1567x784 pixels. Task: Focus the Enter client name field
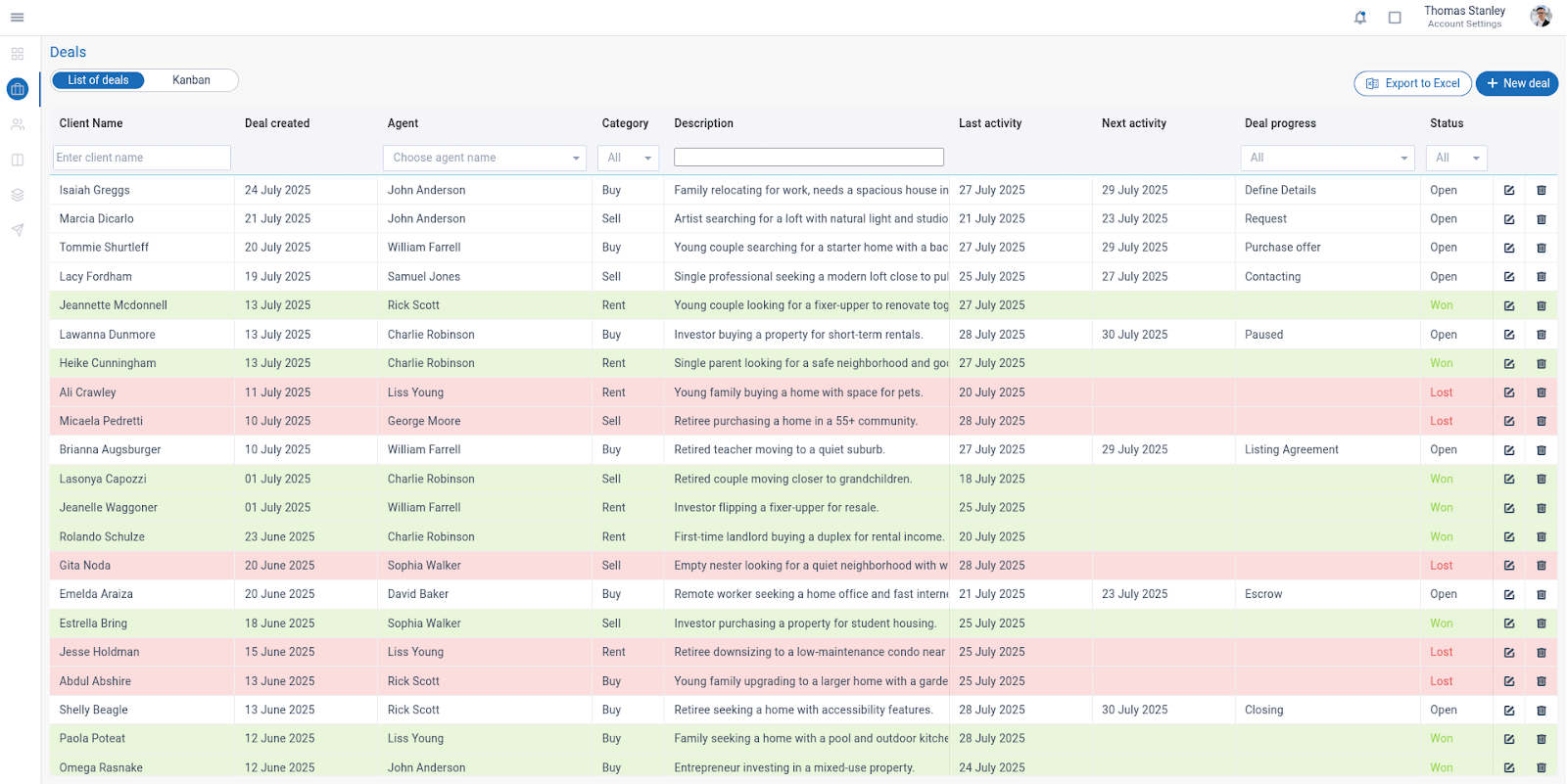pyautogui.click(x=142, y=158)
